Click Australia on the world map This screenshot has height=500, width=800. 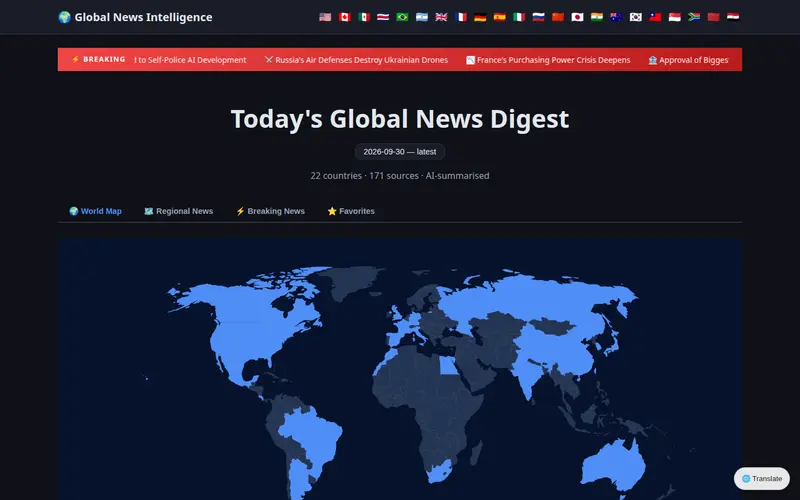tap(612, 467)
